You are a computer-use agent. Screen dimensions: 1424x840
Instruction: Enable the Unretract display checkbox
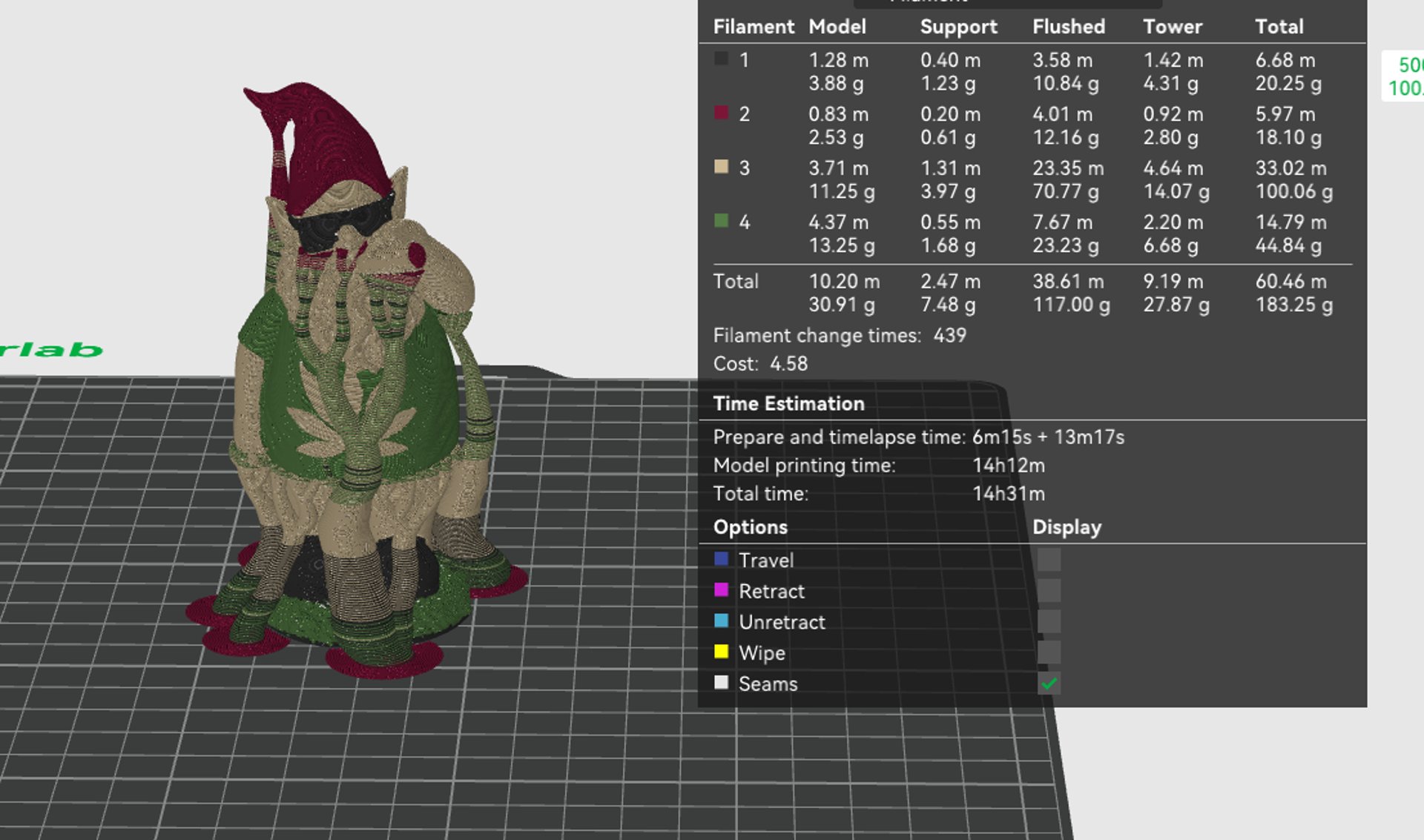pos(1049,621)
